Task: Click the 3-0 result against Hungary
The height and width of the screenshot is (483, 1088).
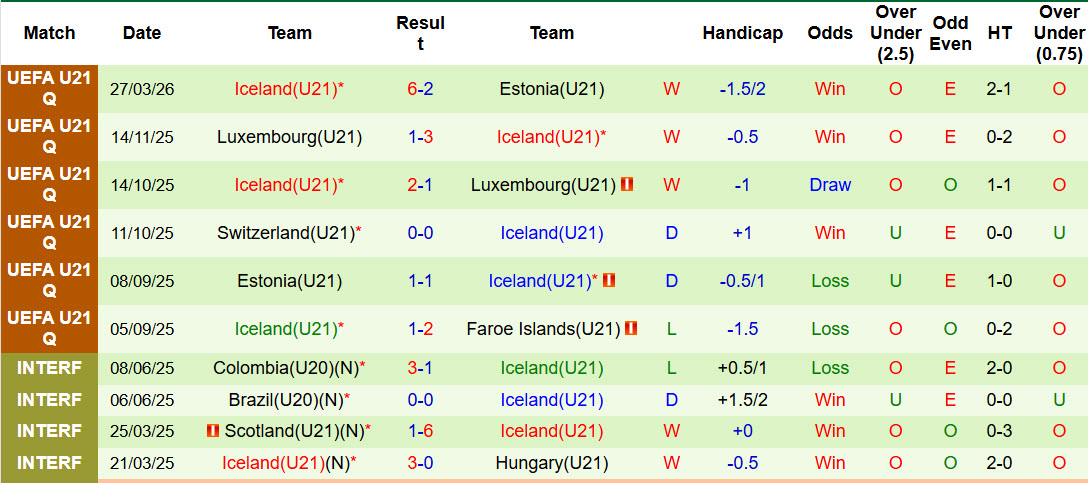Action: (x=420, y=463)
